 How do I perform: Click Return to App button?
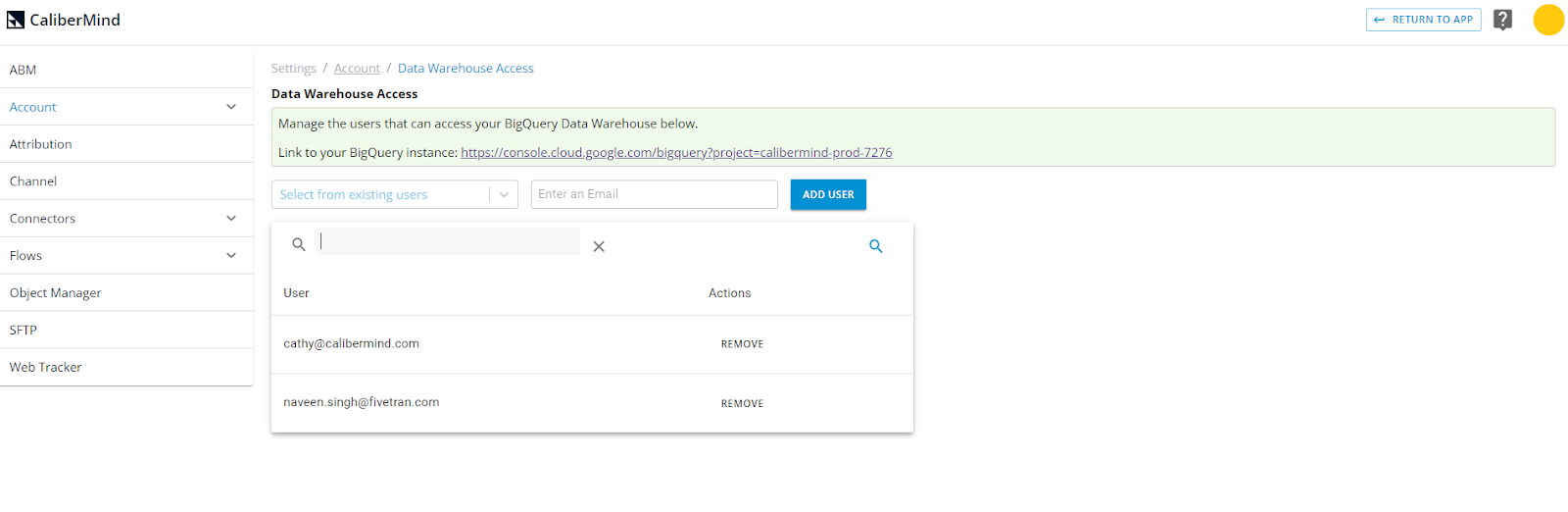[x=1423, y=20]
